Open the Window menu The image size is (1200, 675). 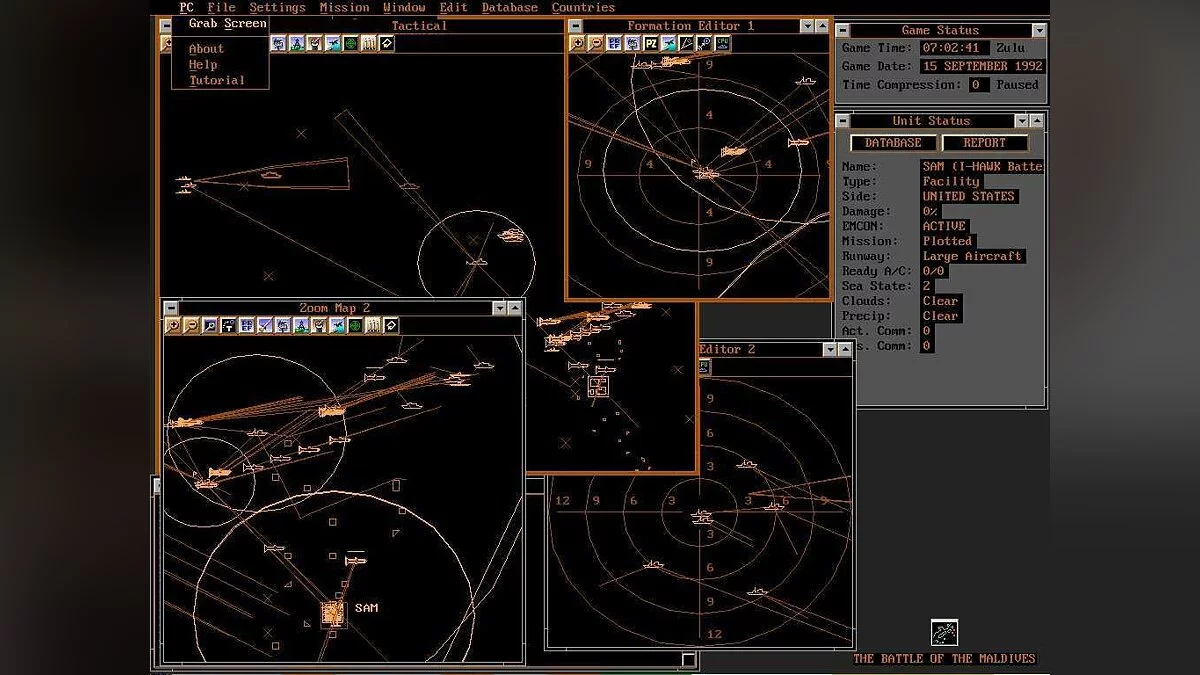404,7
